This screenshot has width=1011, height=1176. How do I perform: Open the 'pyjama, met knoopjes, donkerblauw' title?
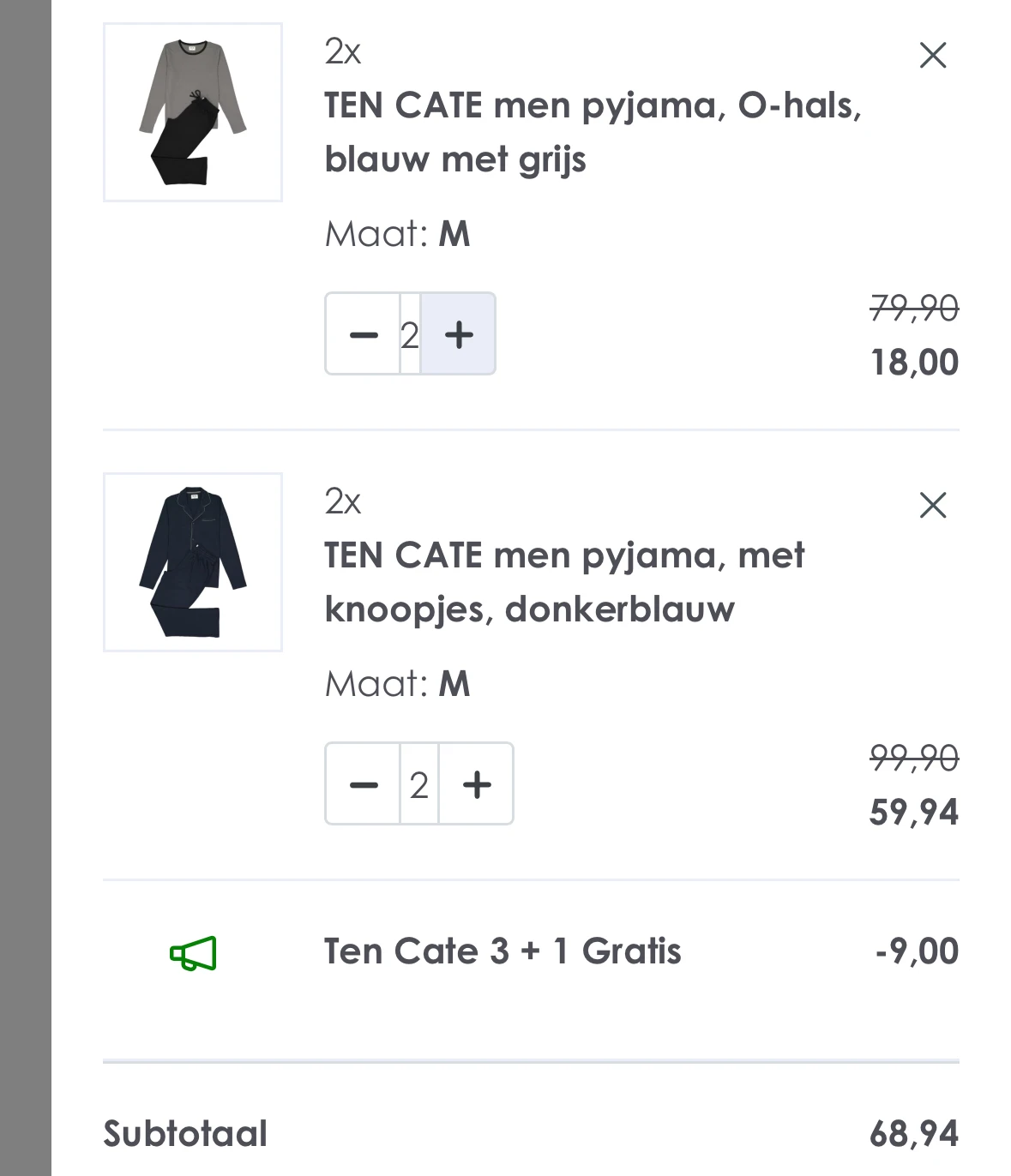tap(563, 582)
